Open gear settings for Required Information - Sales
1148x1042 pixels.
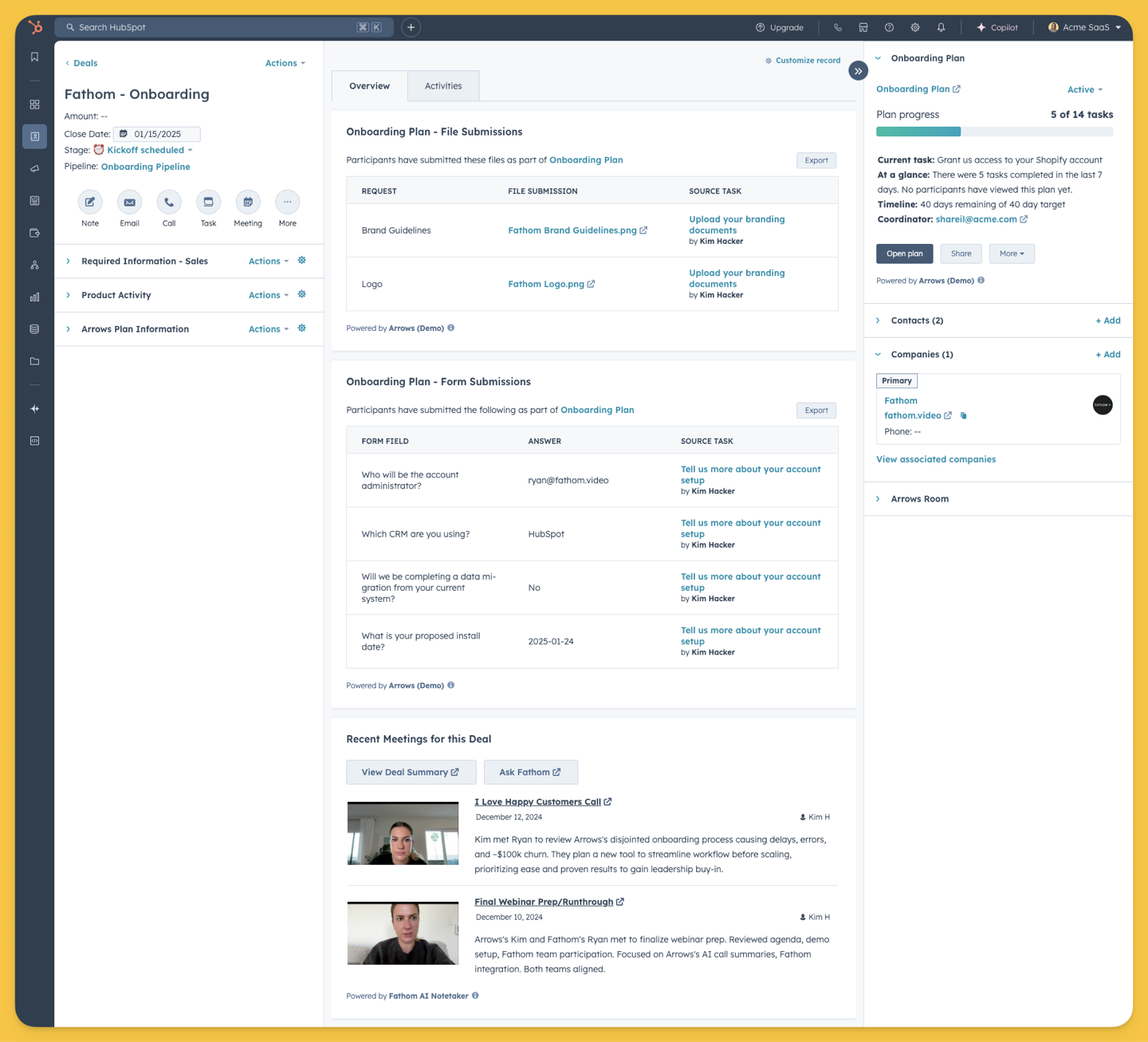pos(302,261)
